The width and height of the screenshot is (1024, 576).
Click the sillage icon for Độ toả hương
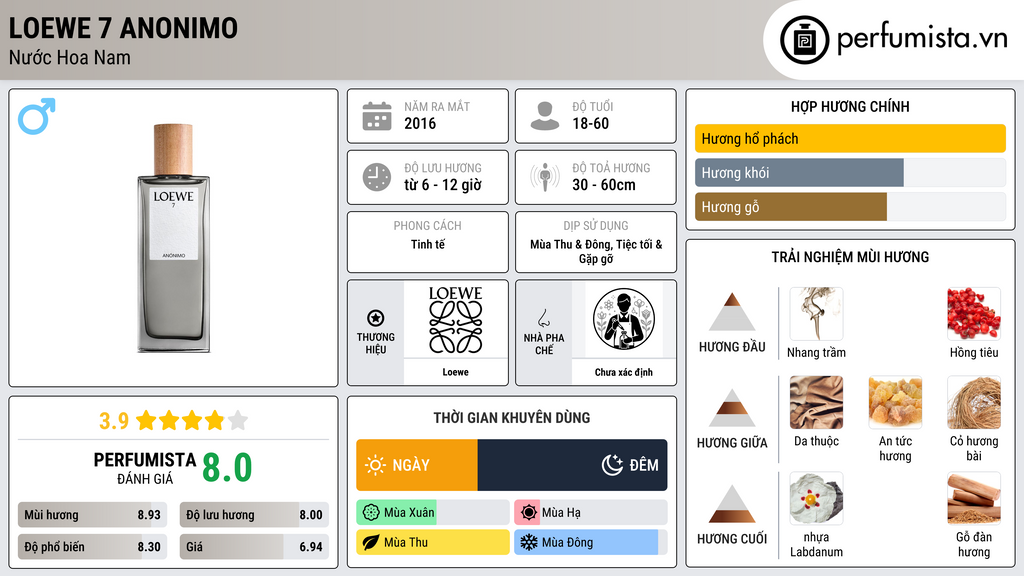[545, 177]
